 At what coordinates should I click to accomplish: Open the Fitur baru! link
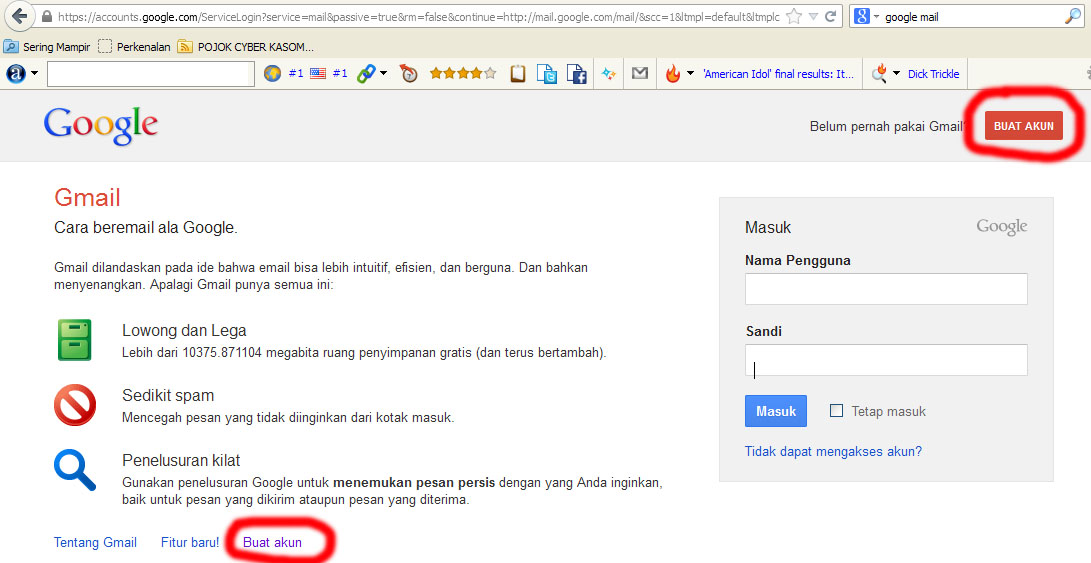pyautogui.click(x=190, y=542)
